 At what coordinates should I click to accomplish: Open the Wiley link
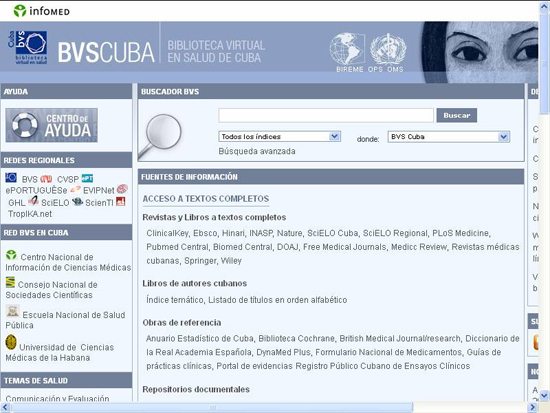(231, 261)
